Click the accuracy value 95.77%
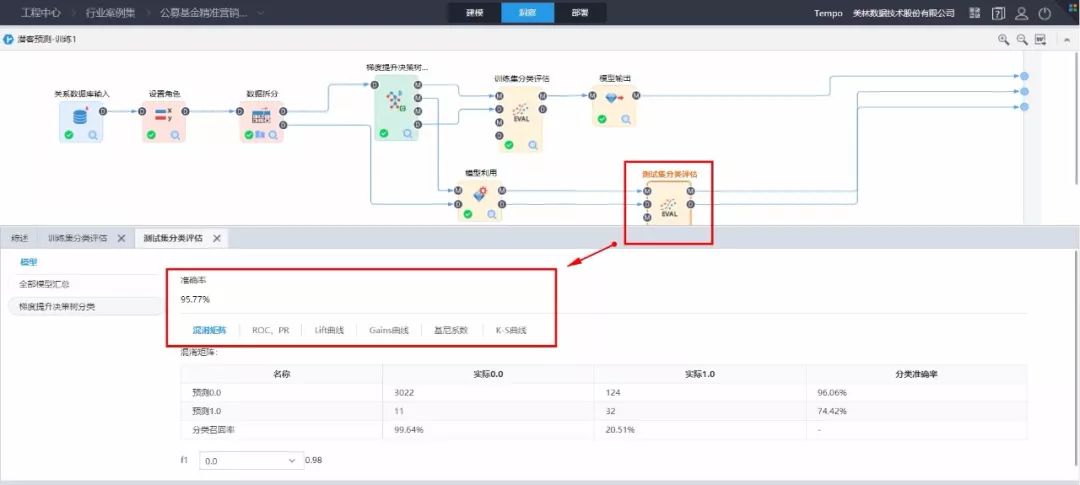The height and width of the screenshot is (485, 1080). coord(195,300)
